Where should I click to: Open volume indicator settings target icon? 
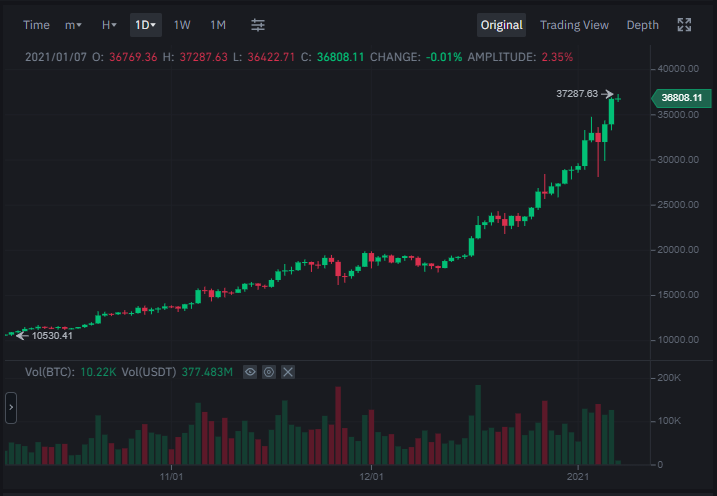[269, 372]
